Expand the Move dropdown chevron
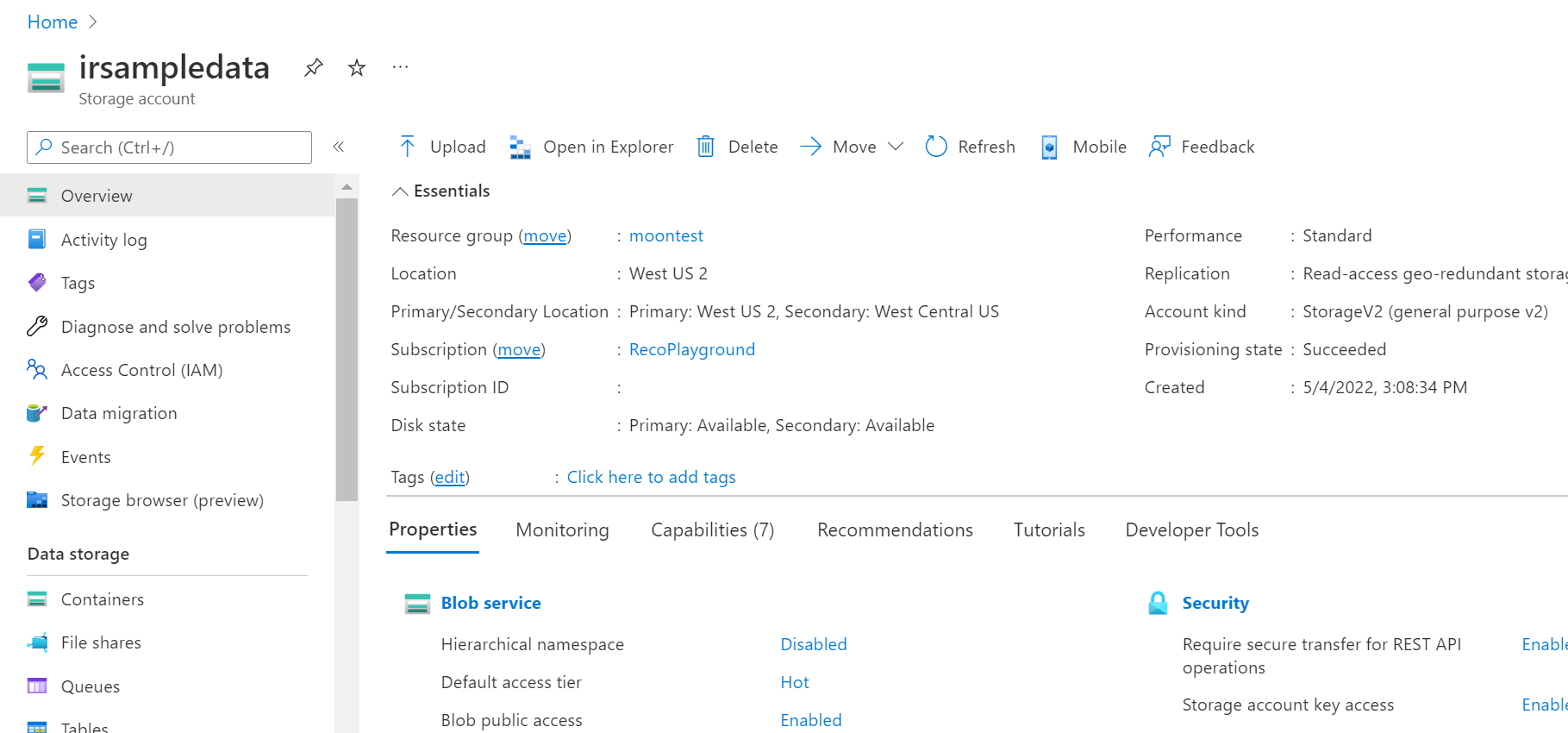The height and width of the screenshot is (733, 1568). click(896, 147)
